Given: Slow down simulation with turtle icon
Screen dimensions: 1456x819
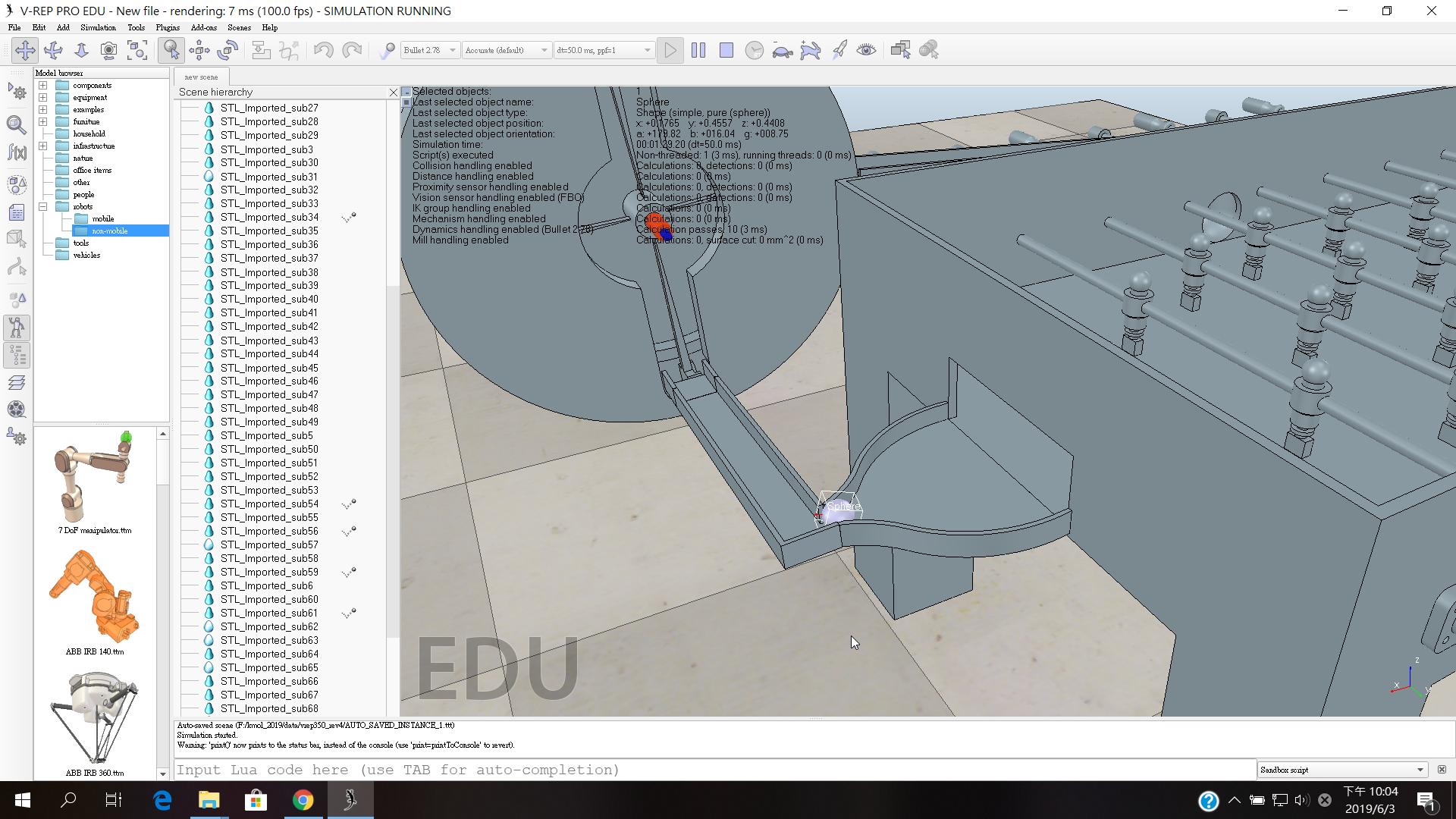Looking at the screenshot, I should coord(783,50).
